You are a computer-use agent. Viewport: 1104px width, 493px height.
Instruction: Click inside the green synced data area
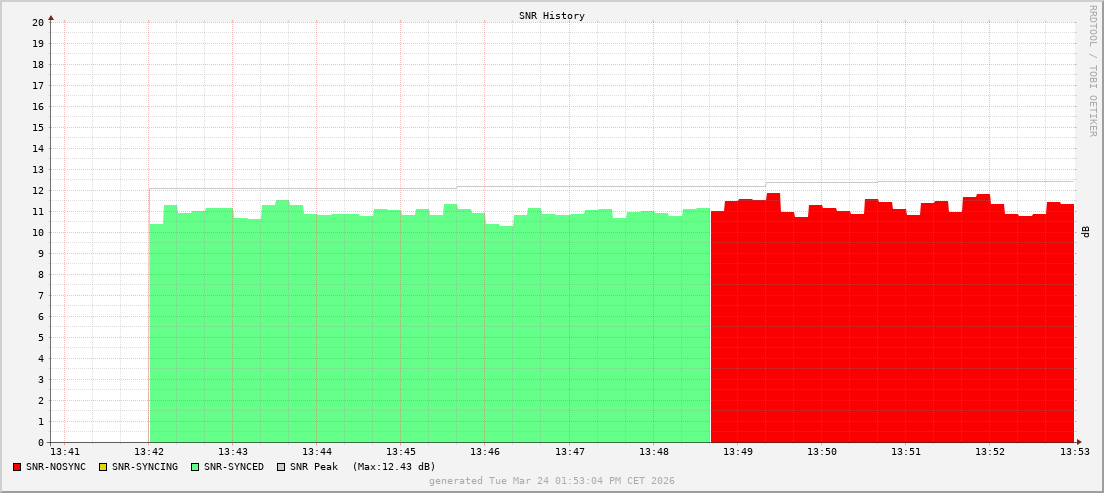[430, 330]
